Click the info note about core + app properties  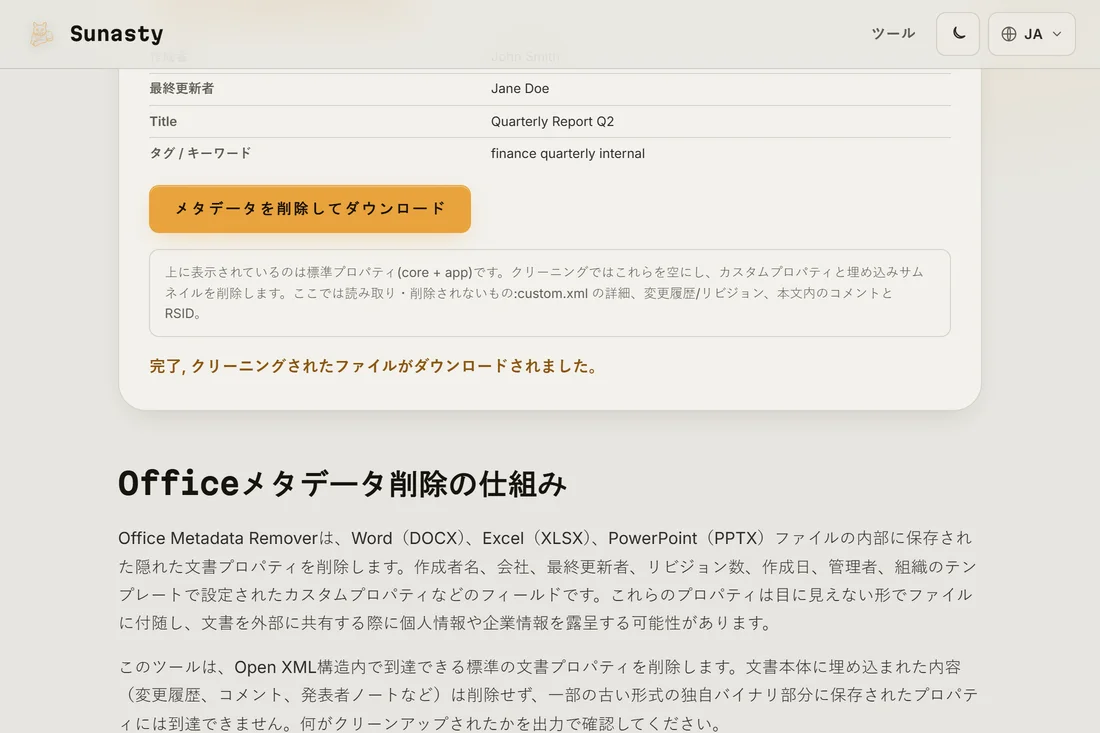coord(549,292)
